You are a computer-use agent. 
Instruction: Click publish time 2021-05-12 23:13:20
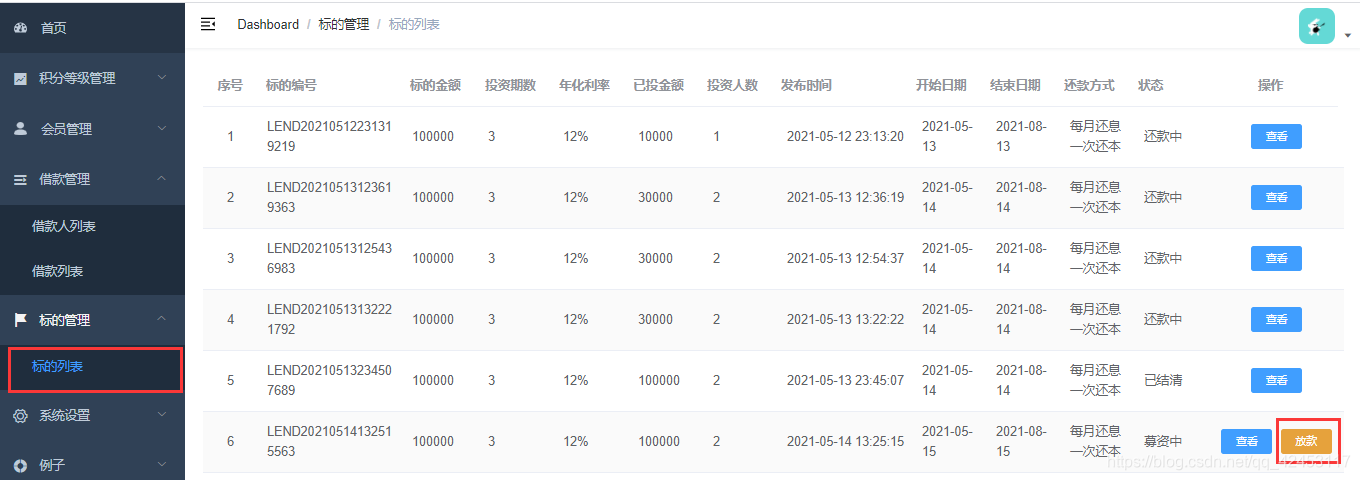(x=845, y=137)
